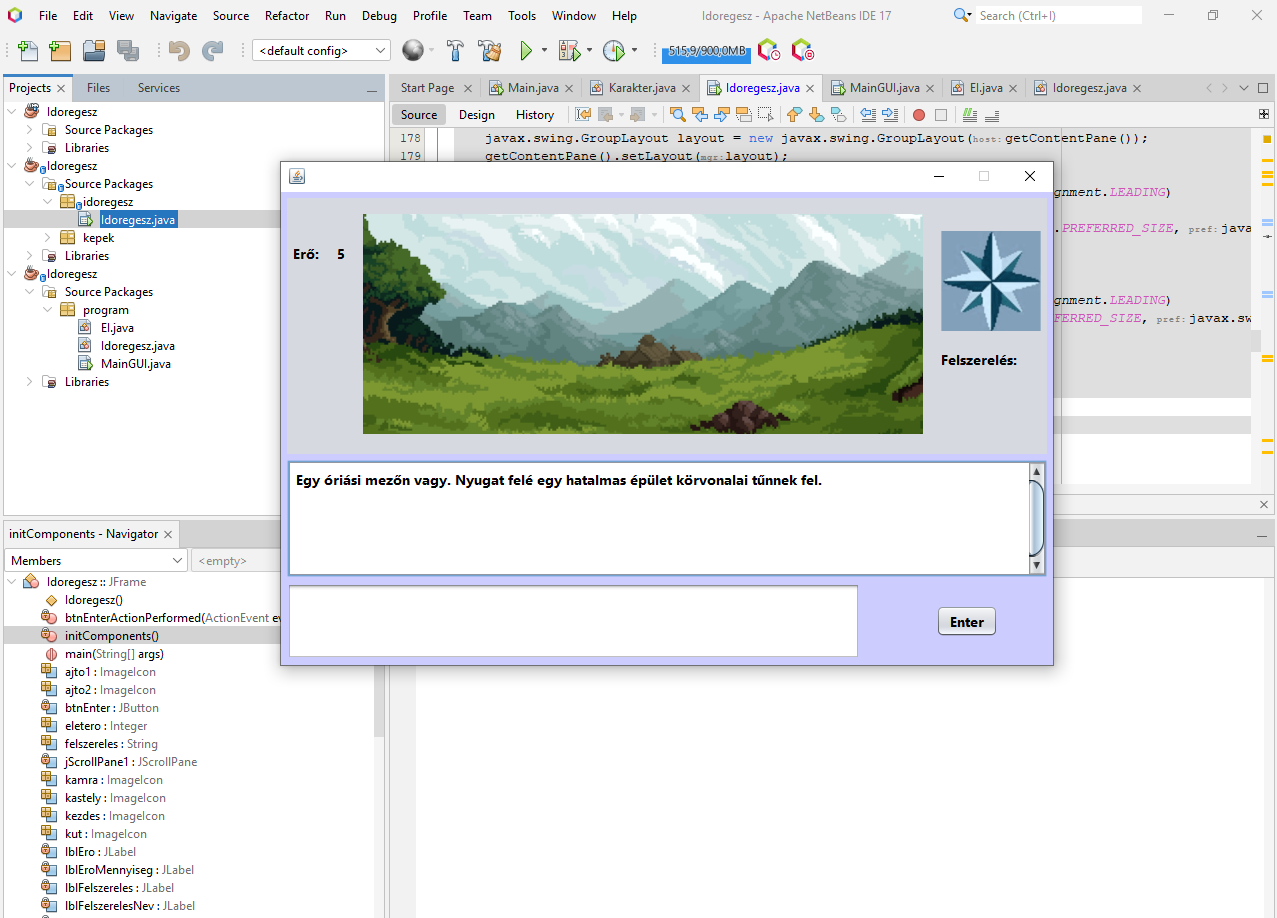Click the Uncomment icon in editor toolbar
The image size is (1277, 918).
pyautogui.click(x=992, y=115)
